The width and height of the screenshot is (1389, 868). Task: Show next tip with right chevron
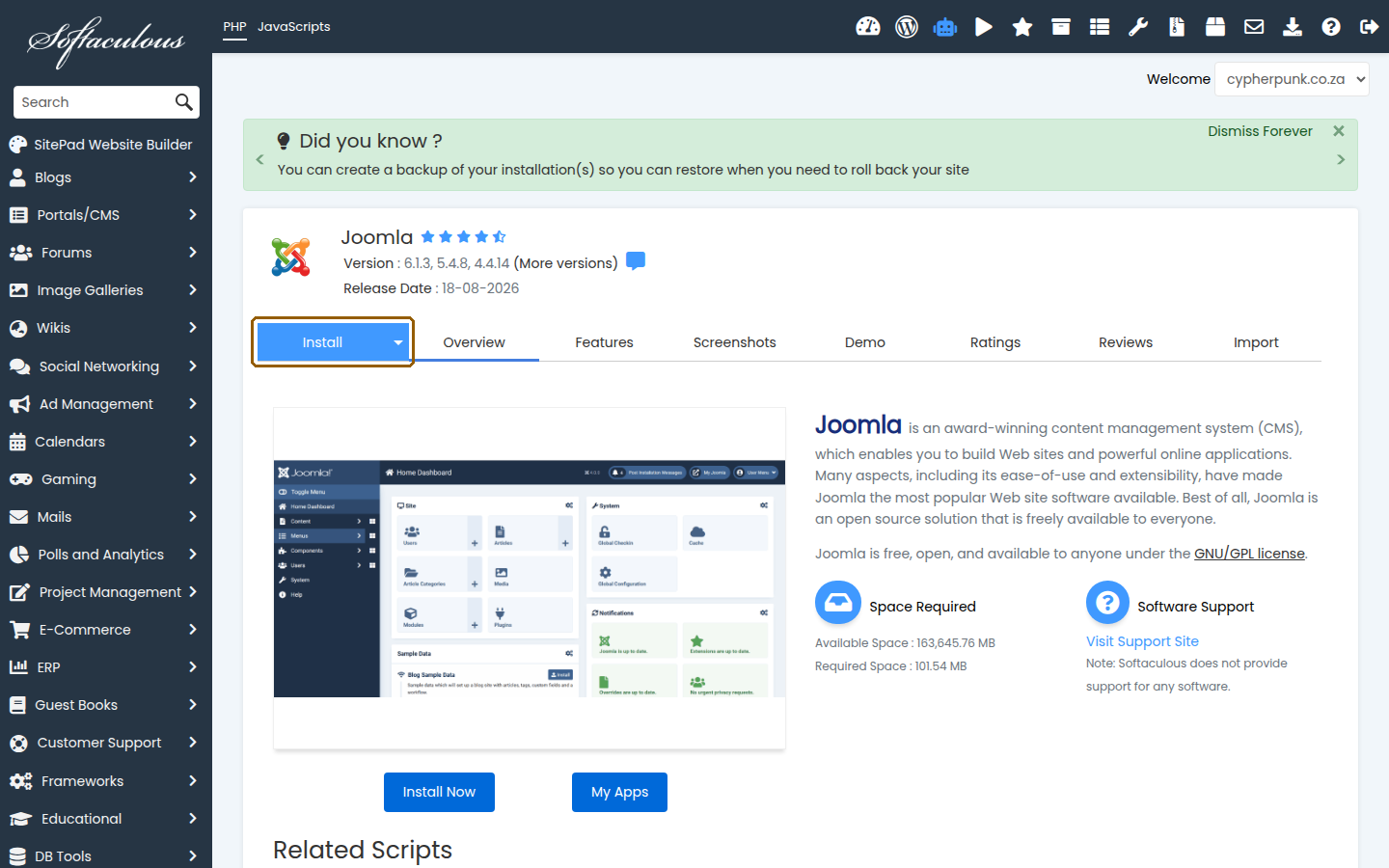[x=1341, y=159]
